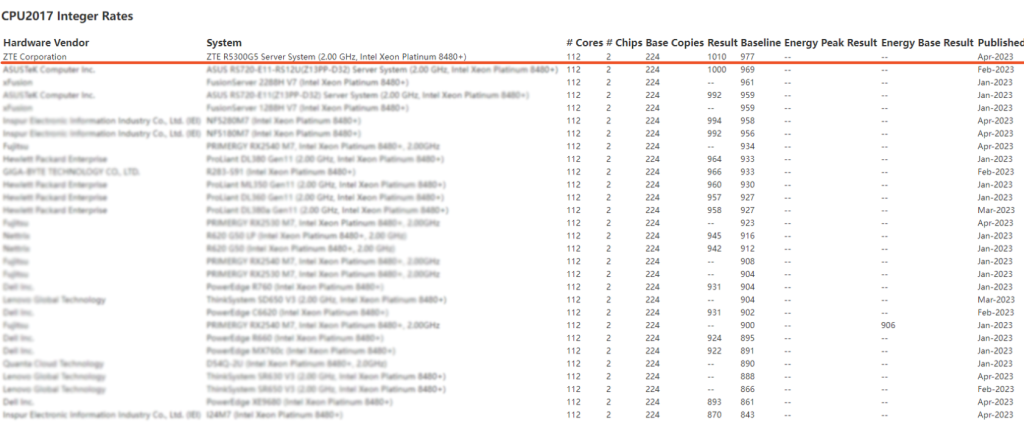Select the Energy Base Result value 906
The width and height of the screenshot is (1024, 434).
point(888,326)
